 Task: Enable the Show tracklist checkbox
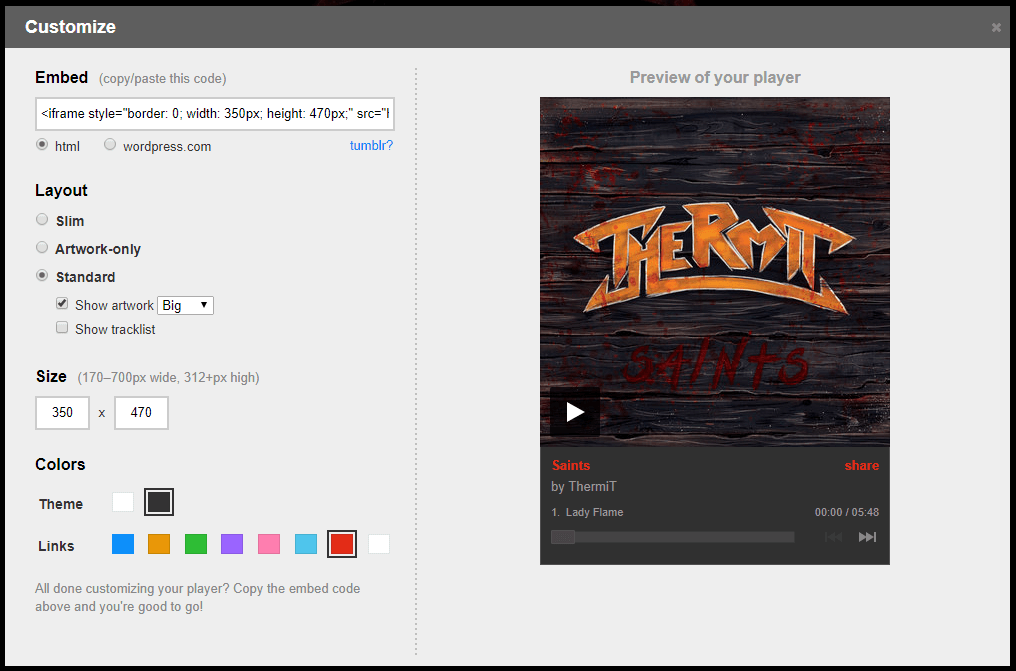pyautogui.click(x=62, y=328)
